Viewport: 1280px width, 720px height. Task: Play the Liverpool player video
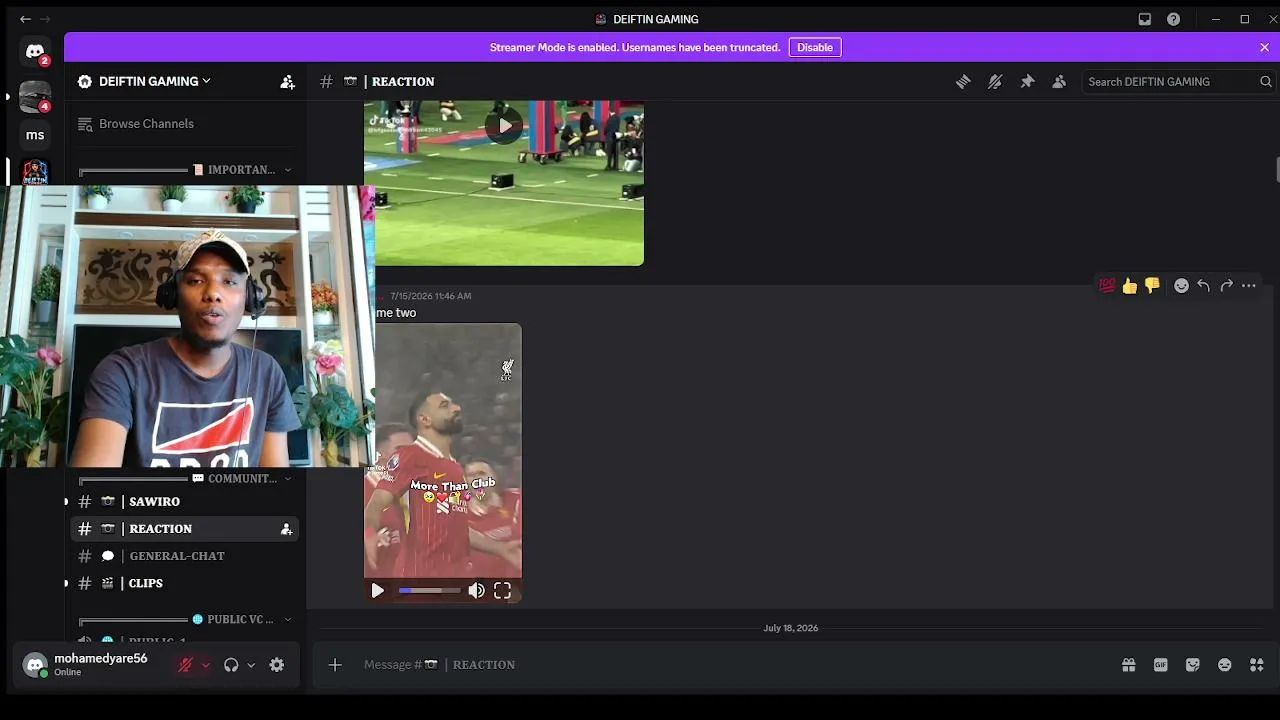point(378,591)
